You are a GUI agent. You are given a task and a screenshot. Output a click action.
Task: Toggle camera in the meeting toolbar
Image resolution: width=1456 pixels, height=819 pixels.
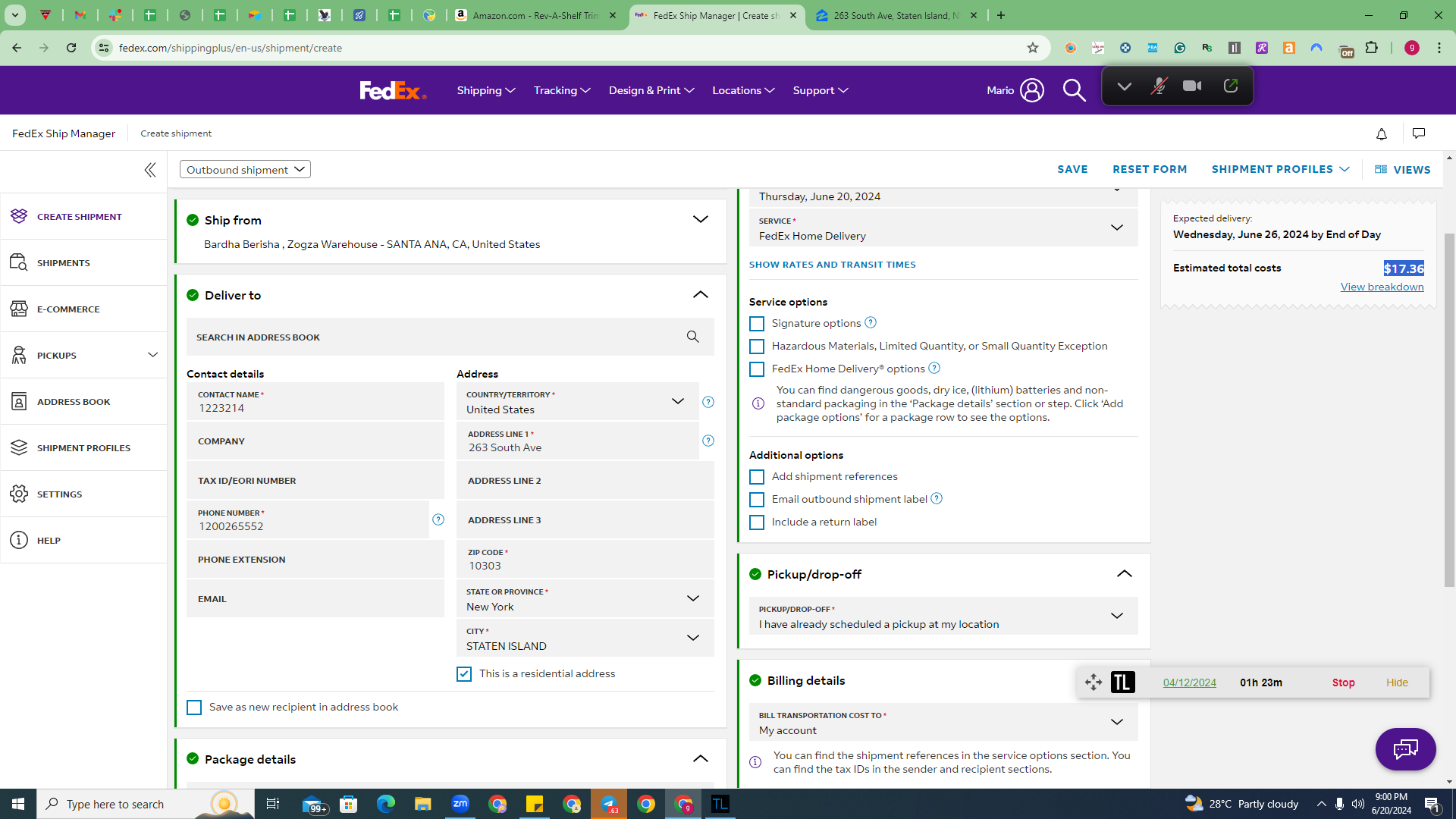point(1192,86)
